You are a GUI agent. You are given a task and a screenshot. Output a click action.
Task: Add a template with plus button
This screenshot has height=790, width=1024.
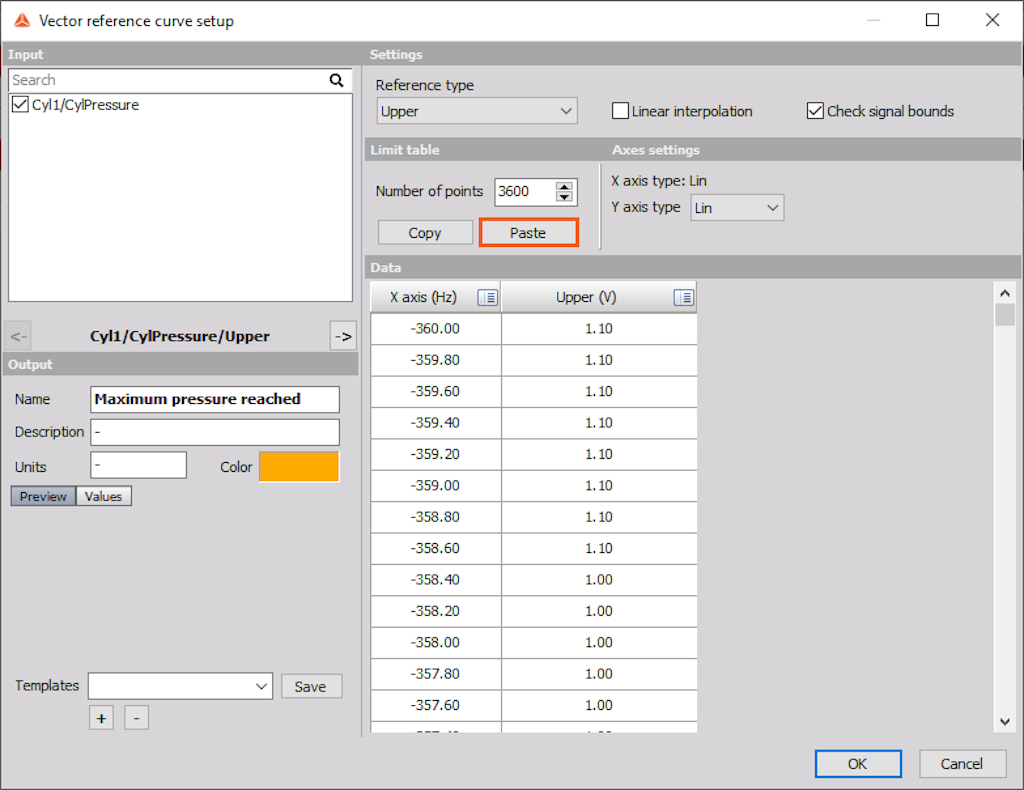101,718
